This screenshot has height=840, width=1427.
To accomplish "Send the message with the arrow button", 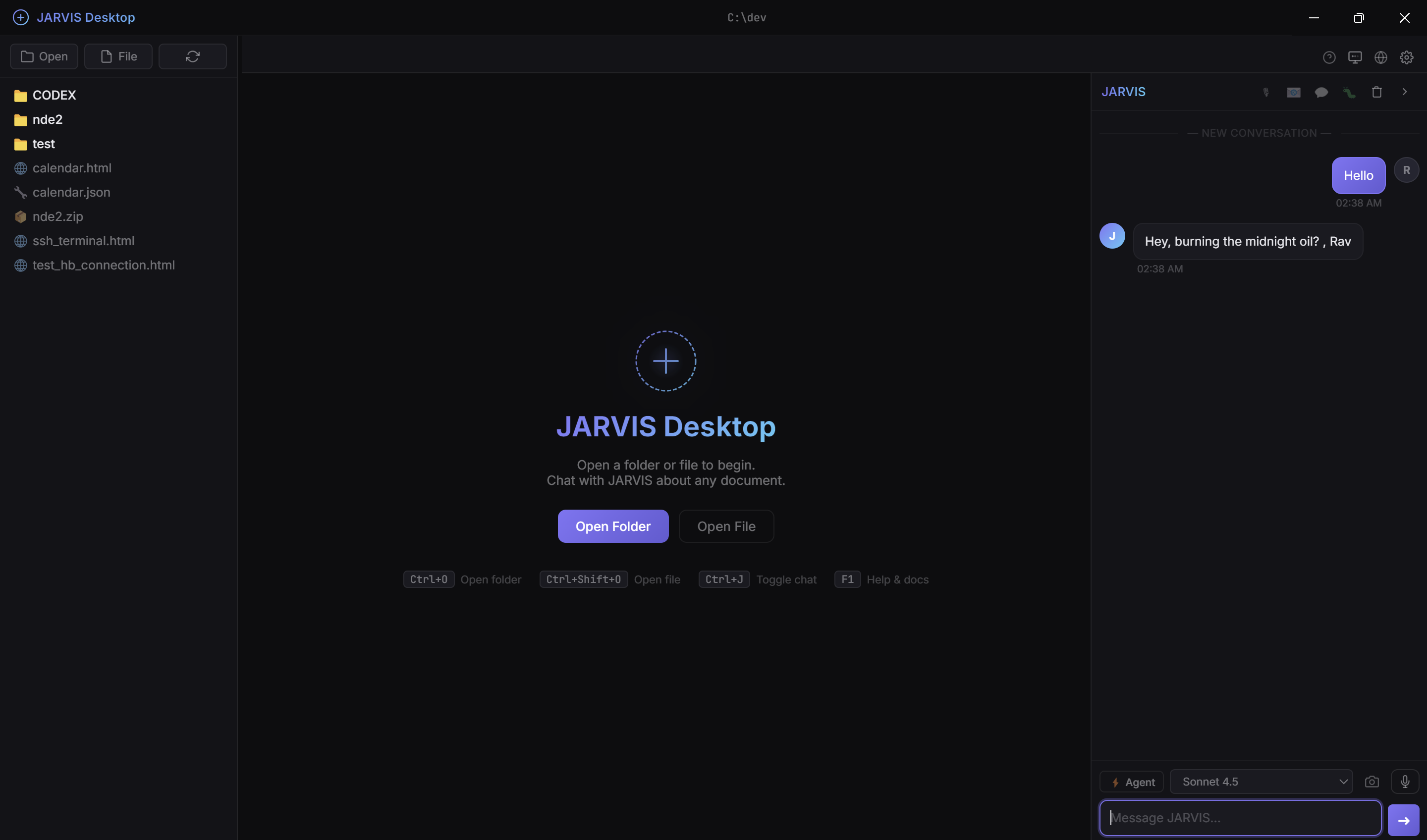I will click(1403, 820).
